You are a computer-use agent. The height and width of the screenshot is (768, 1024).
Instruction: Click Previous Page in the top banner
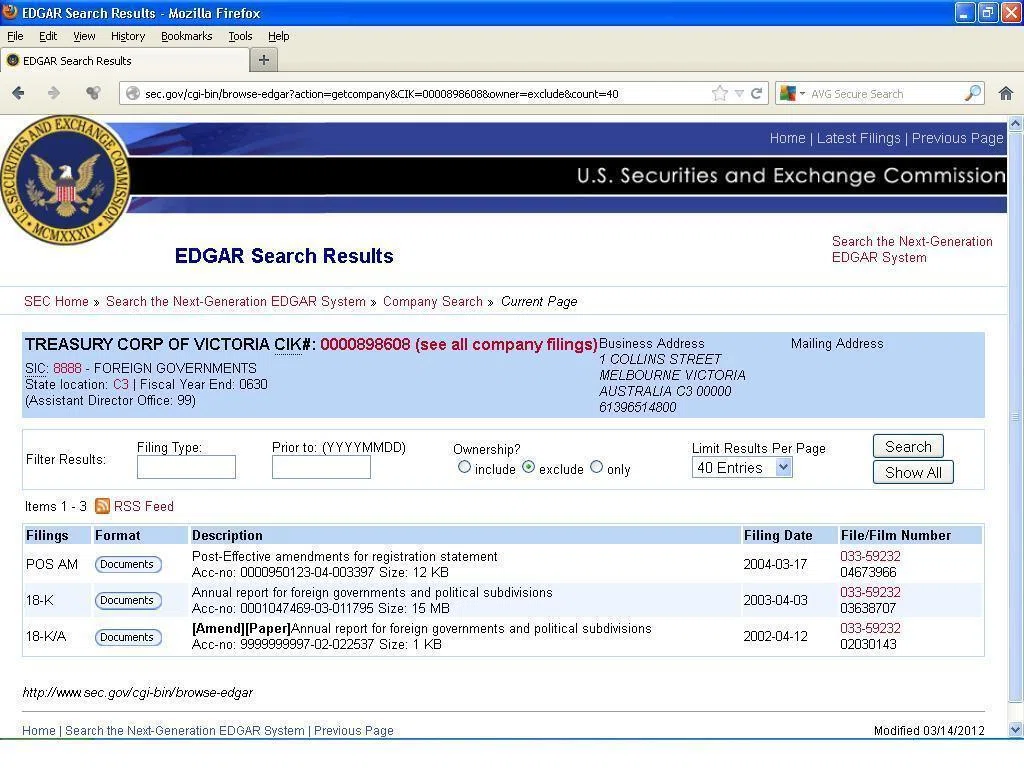pos(957,138)
